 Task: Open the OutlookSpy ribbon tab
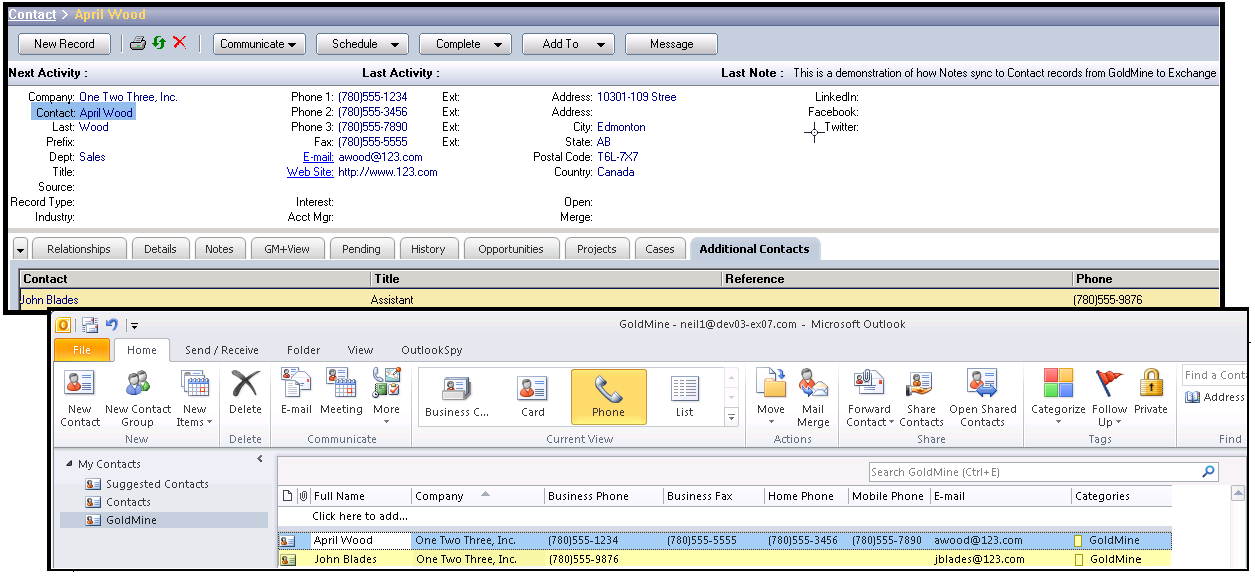(432, 350)
